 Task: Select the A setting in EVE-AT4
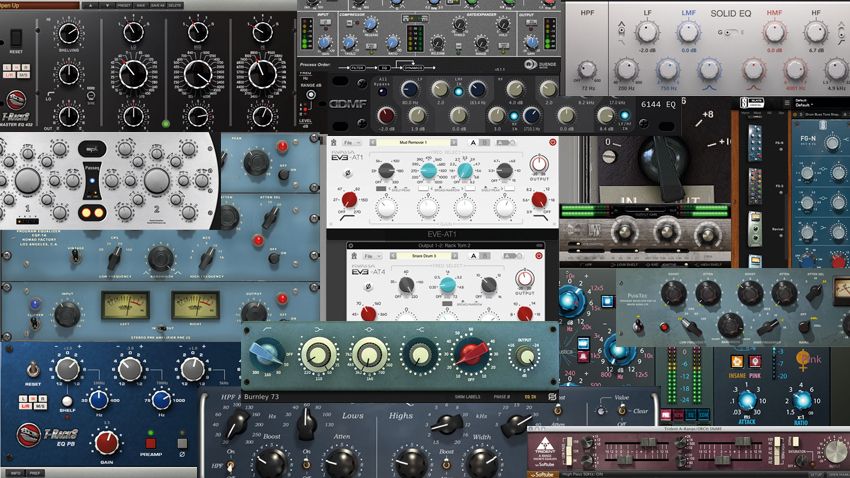pyautogui.click(x=473, y=256)
